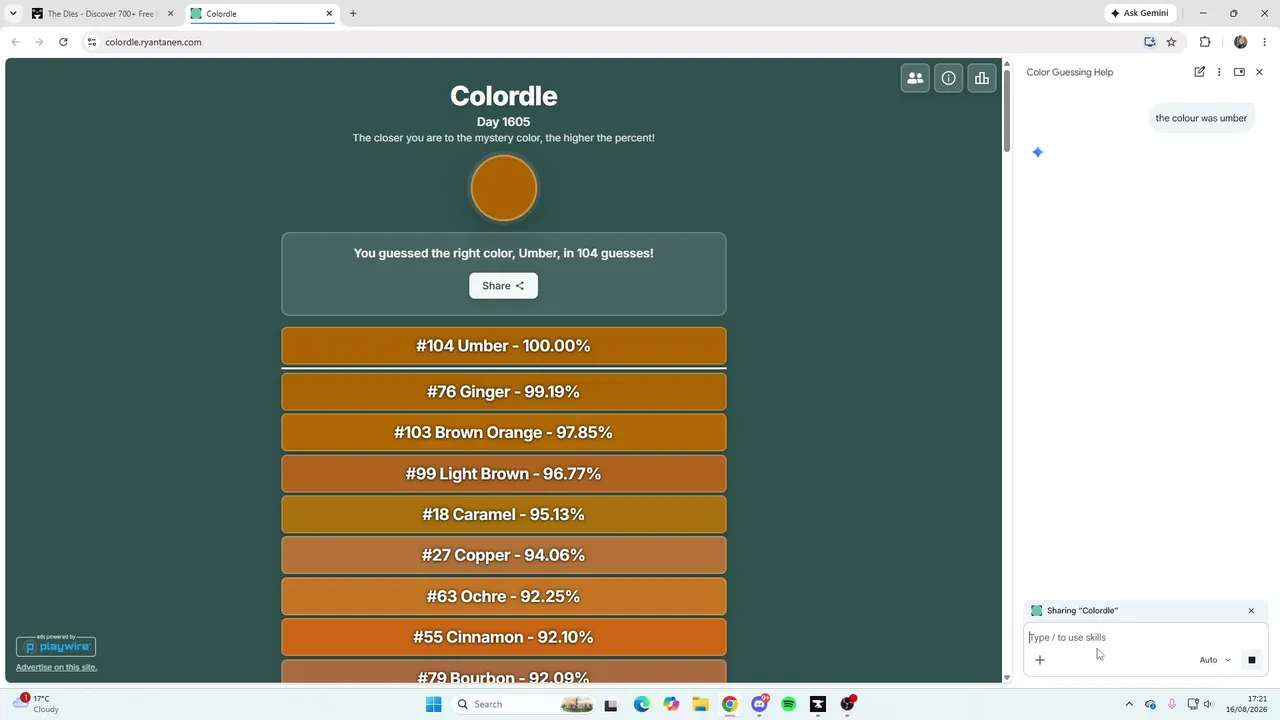Click the Advertise on this site link
Viewport: 1280px width, 720px height.
[x=56, y=667]
